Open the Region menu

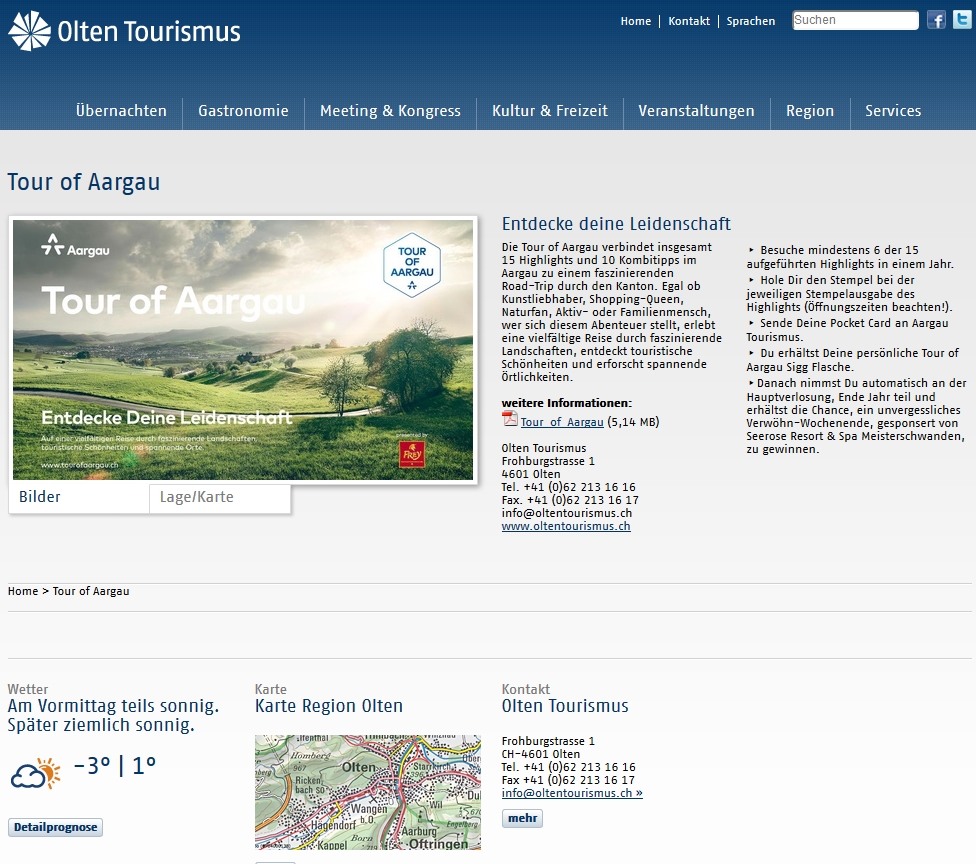[810, 111]
